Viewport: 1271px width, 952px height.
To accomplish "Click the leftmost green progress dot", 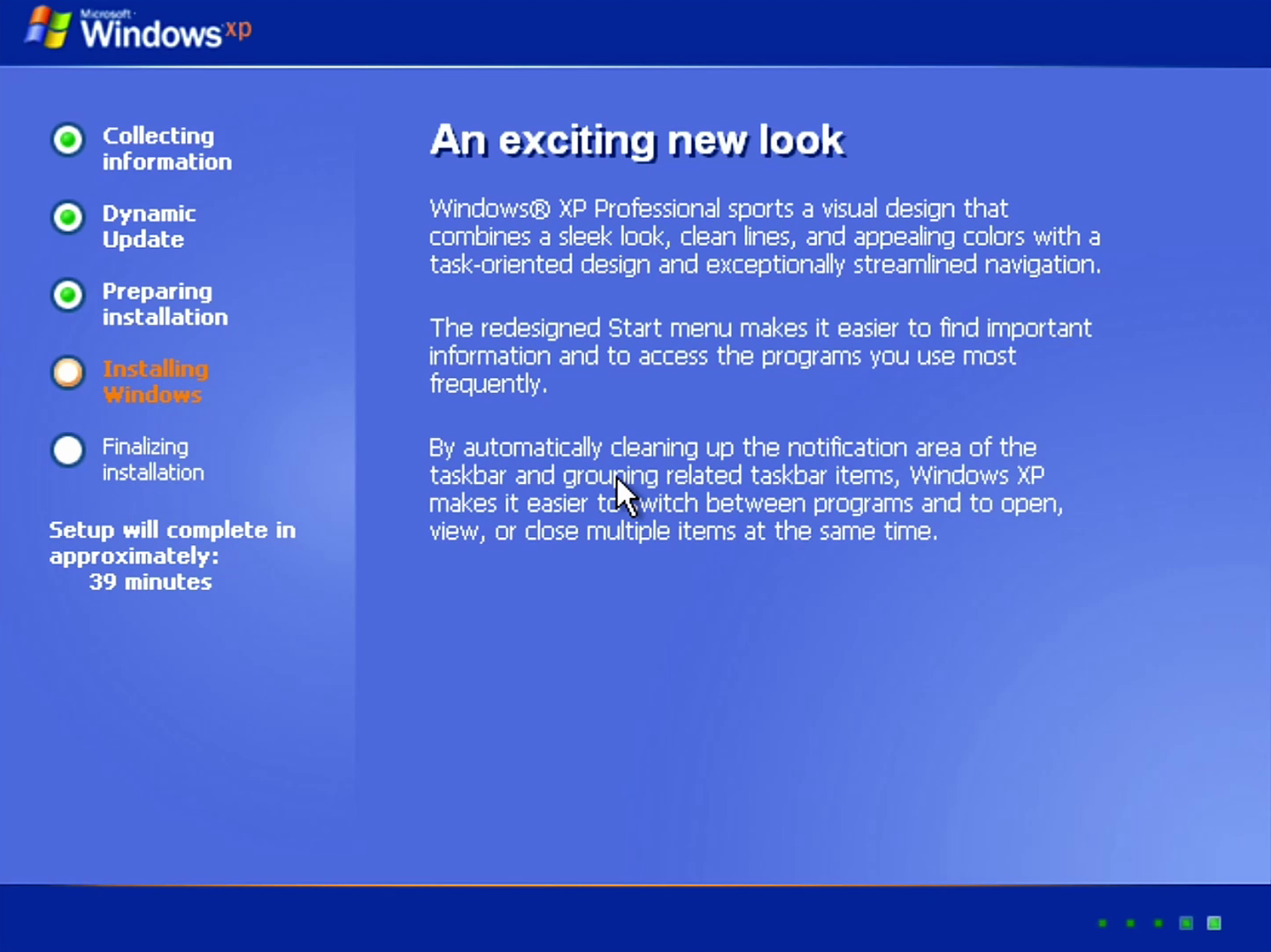I will [x=1102, y=923].
